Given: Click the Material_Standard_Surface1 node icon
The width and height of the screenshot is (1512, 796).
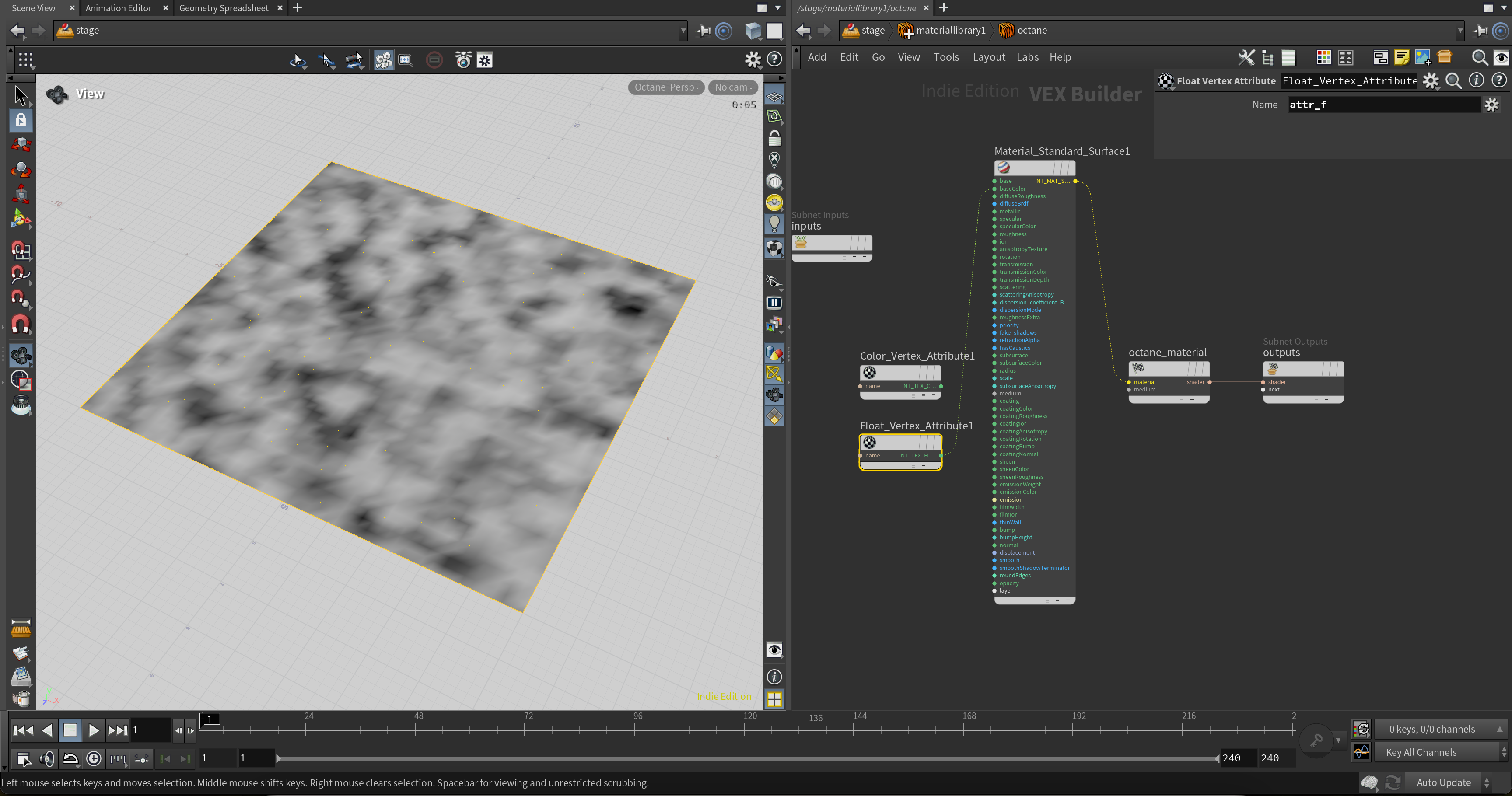Looking at the screenshot, I should [1004, 168].
